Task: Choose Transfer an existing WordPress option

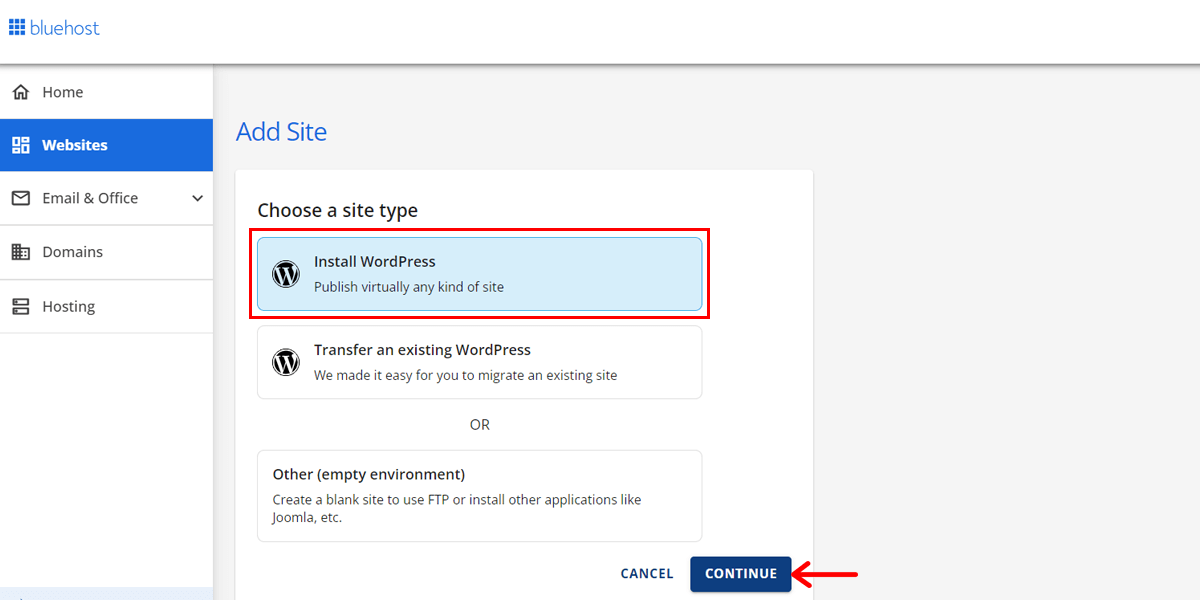Action: pos(480,362)
